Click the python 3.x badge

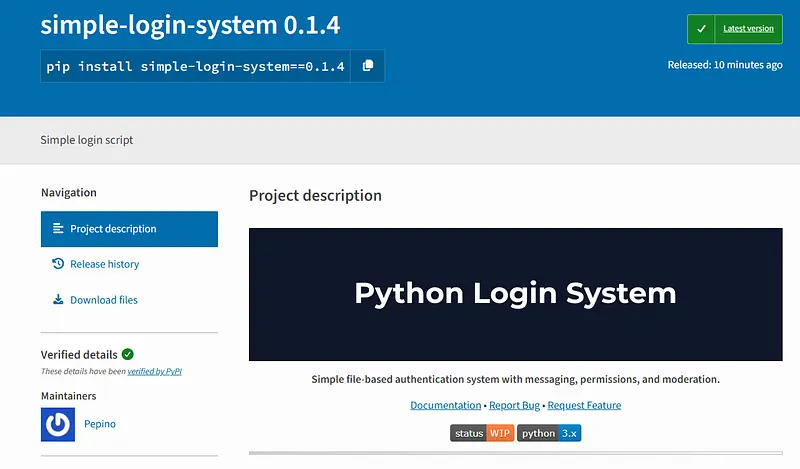549,433
